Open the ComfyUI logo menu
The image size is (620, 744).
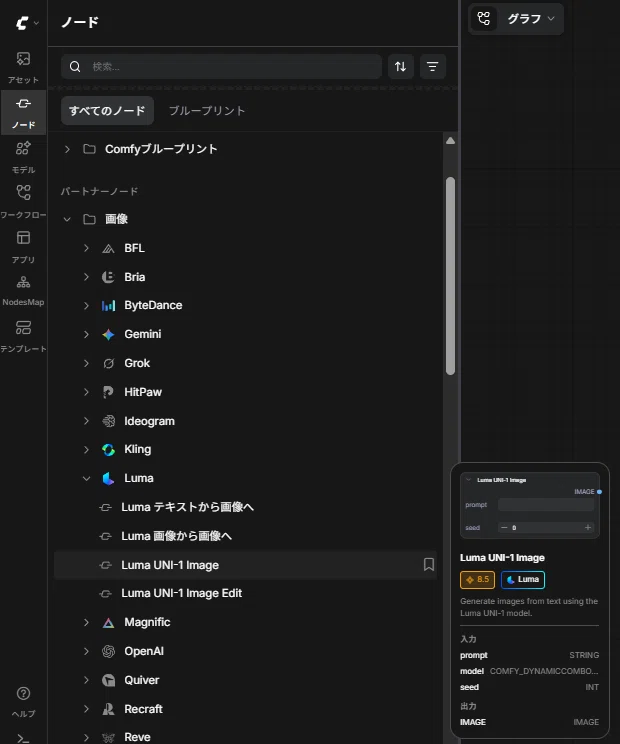[x=26, y=22]
